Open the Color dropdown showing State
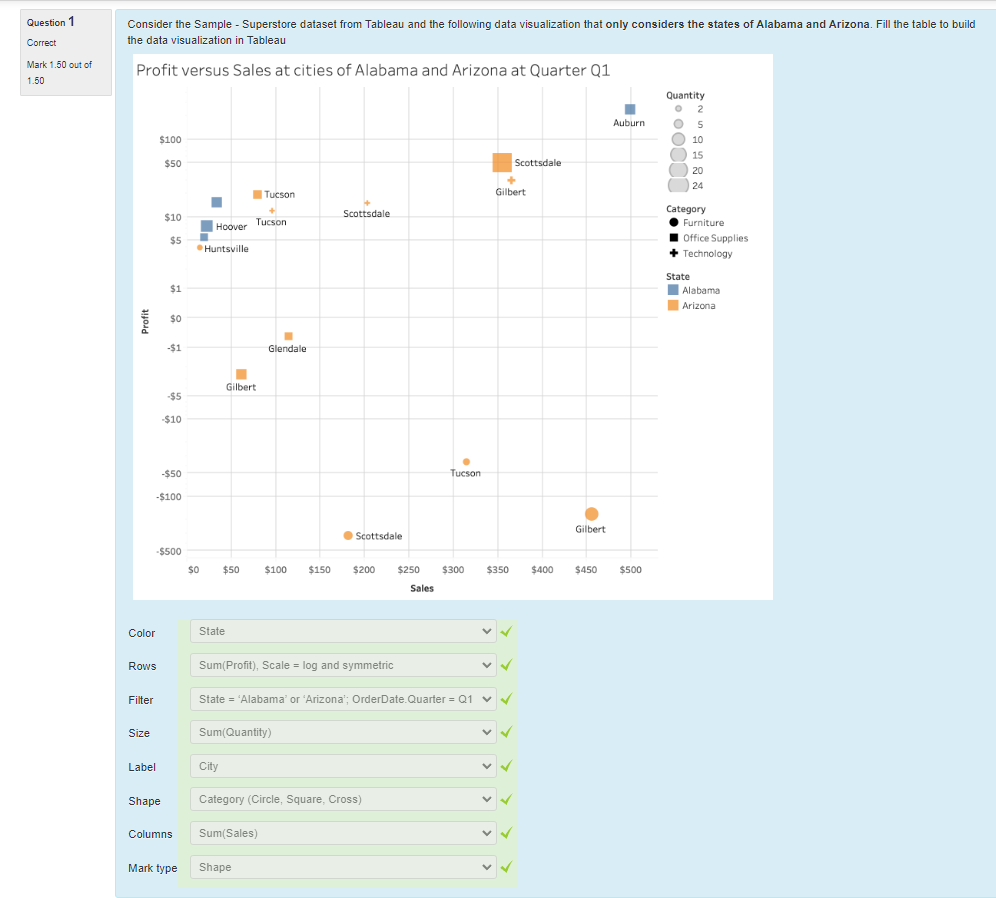996x898 pixels. 343,632
